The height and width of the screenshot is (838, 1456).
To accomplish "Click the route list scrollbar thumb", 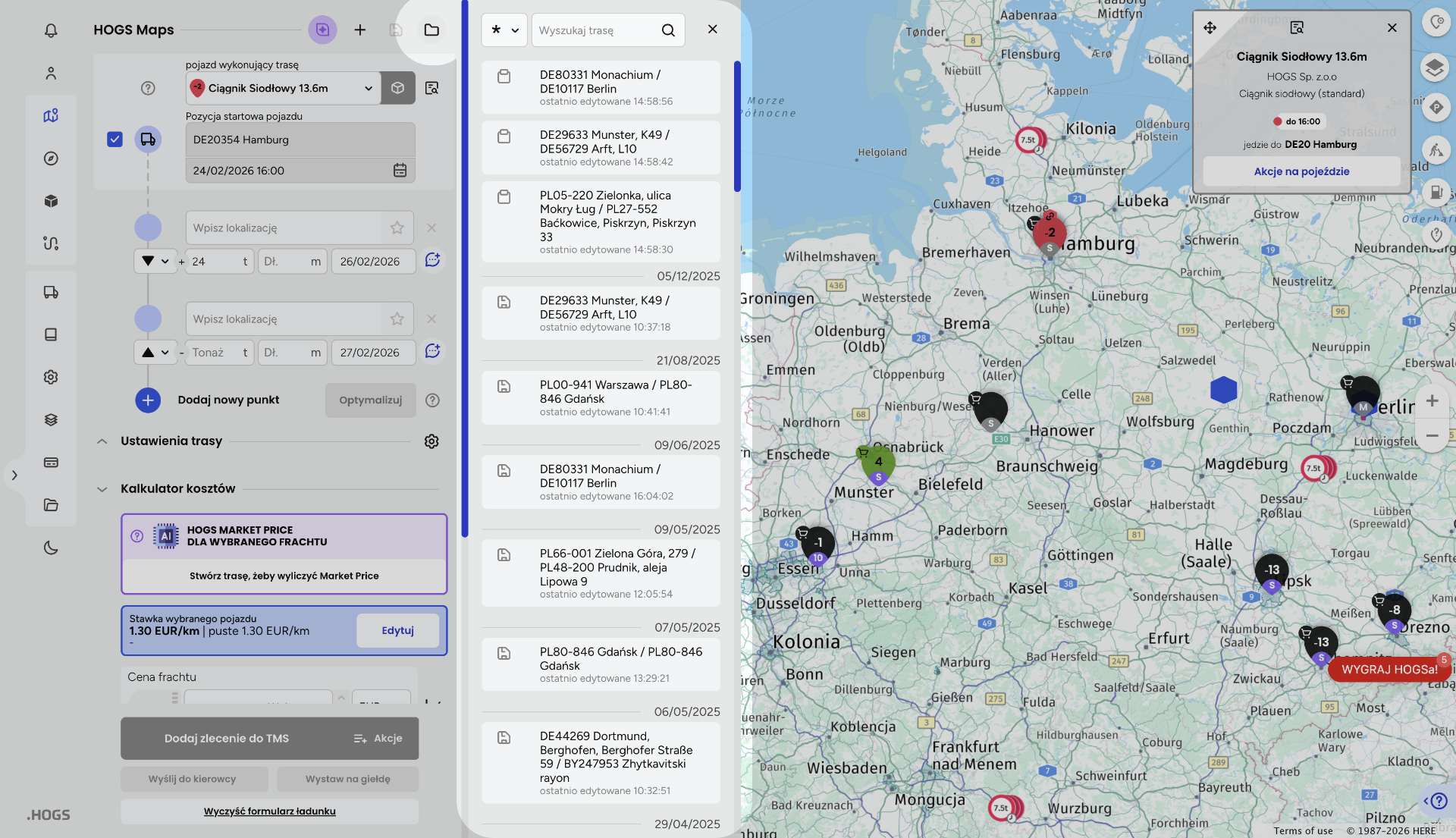I will [x=736, y=125].
